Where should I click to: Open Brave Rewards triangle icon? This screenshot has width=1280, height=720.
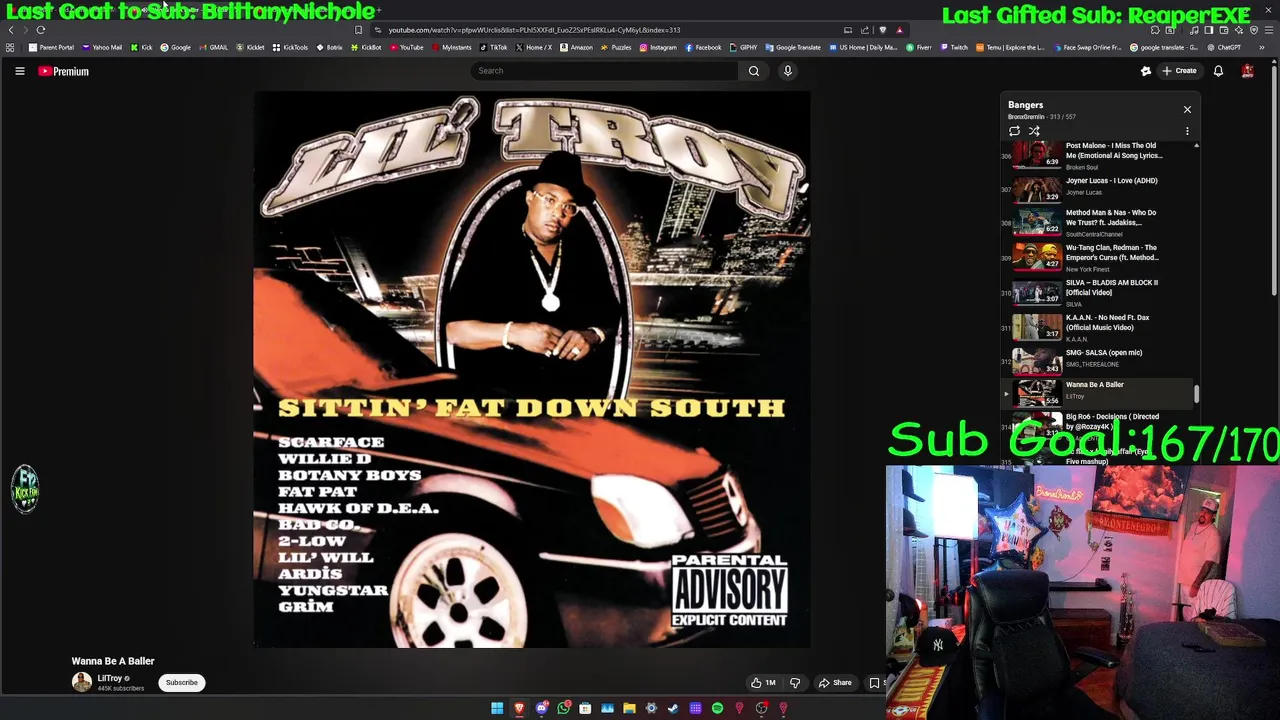[899, 30]
